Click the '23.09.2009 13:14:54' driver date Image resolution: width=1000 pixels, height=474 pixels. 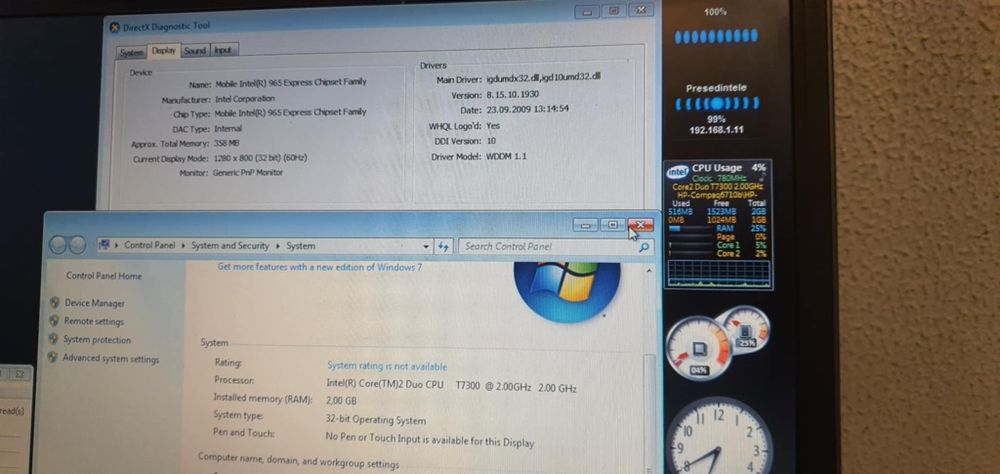tap(527, 109)
